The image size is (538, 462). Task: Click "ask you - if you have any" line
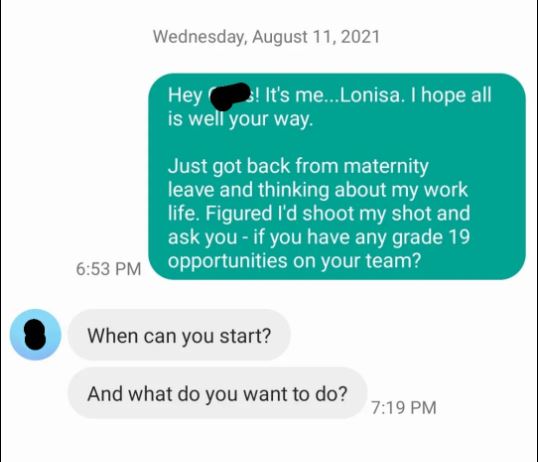pyautogui.click(x=277, y=237)
